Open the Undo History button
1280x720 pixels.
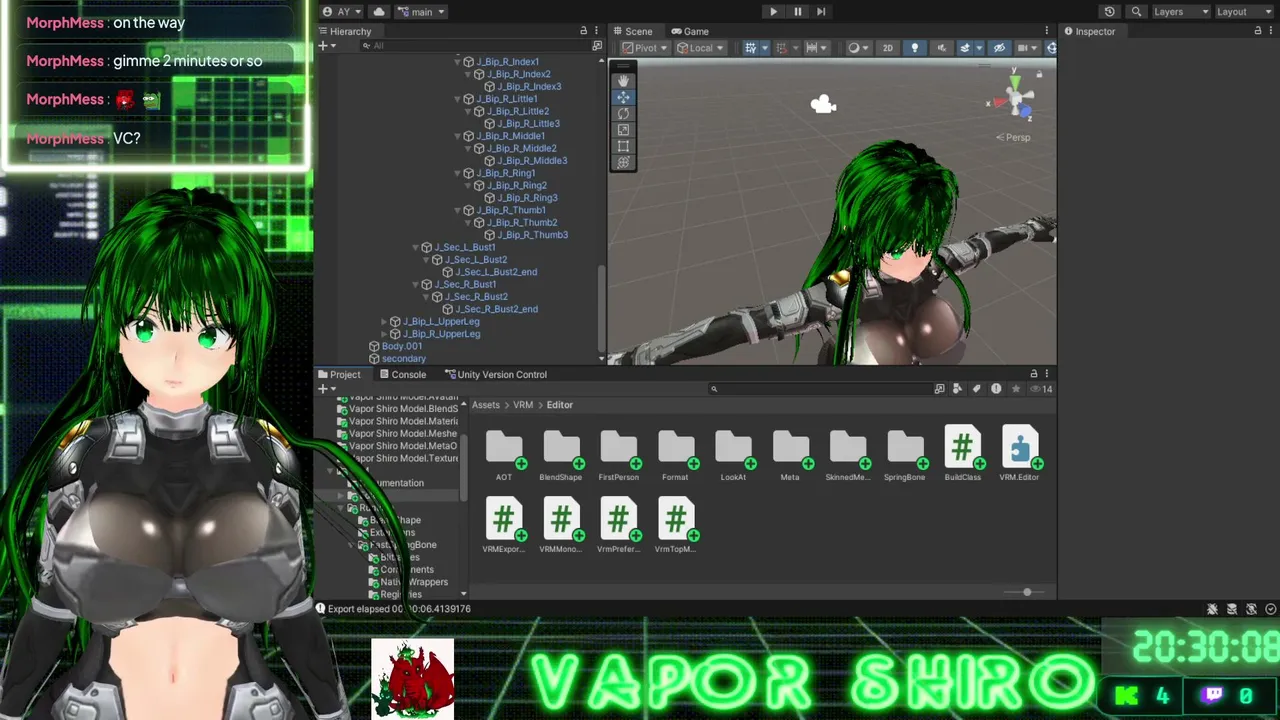pyautogui.click(x=1109, y=12)
